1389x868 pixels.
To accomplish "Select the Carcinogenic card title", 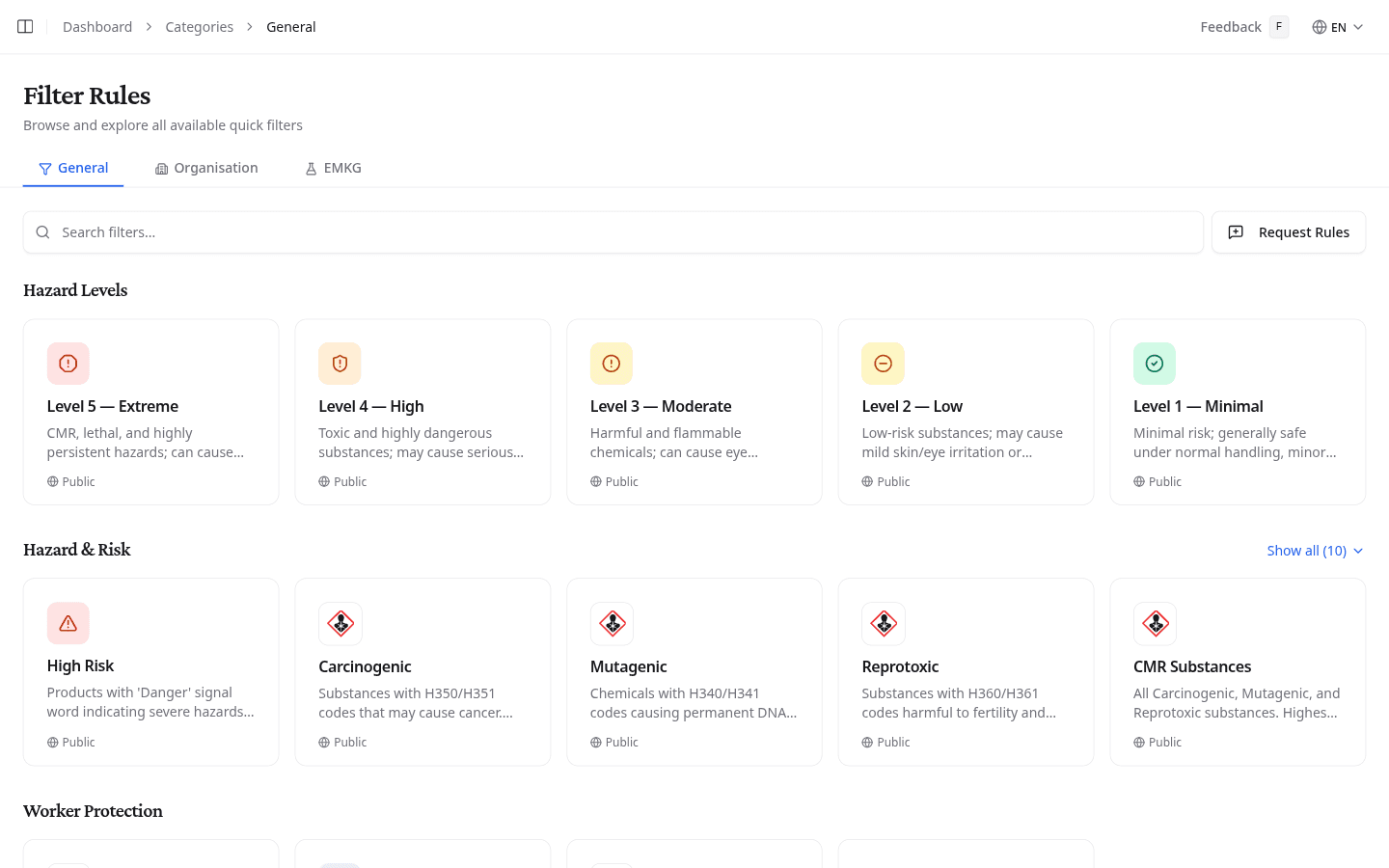I will tap(365, 666).
